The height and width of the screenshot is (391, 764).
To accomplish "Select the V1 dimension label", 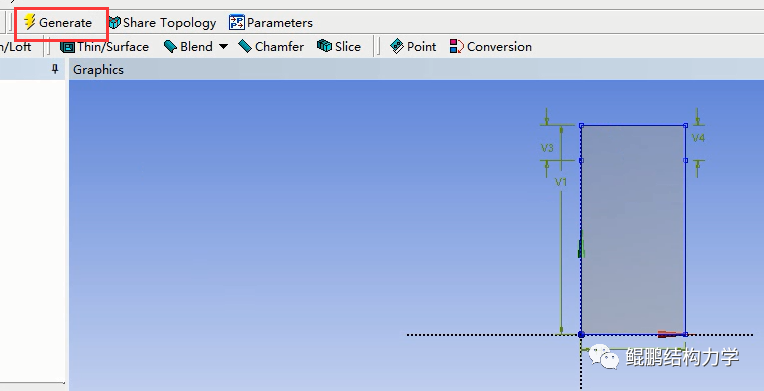I will pyautogui.click(x=561, y=182).
